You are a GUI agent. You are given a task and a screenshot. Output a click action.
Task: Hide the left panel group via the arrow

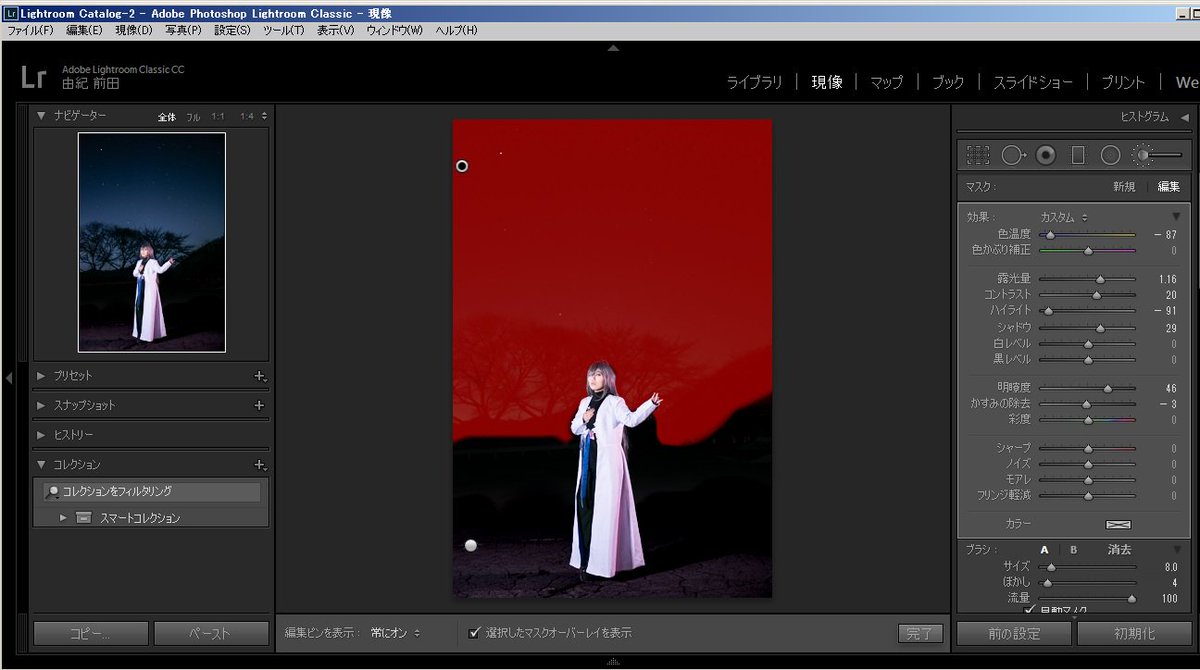8,378
